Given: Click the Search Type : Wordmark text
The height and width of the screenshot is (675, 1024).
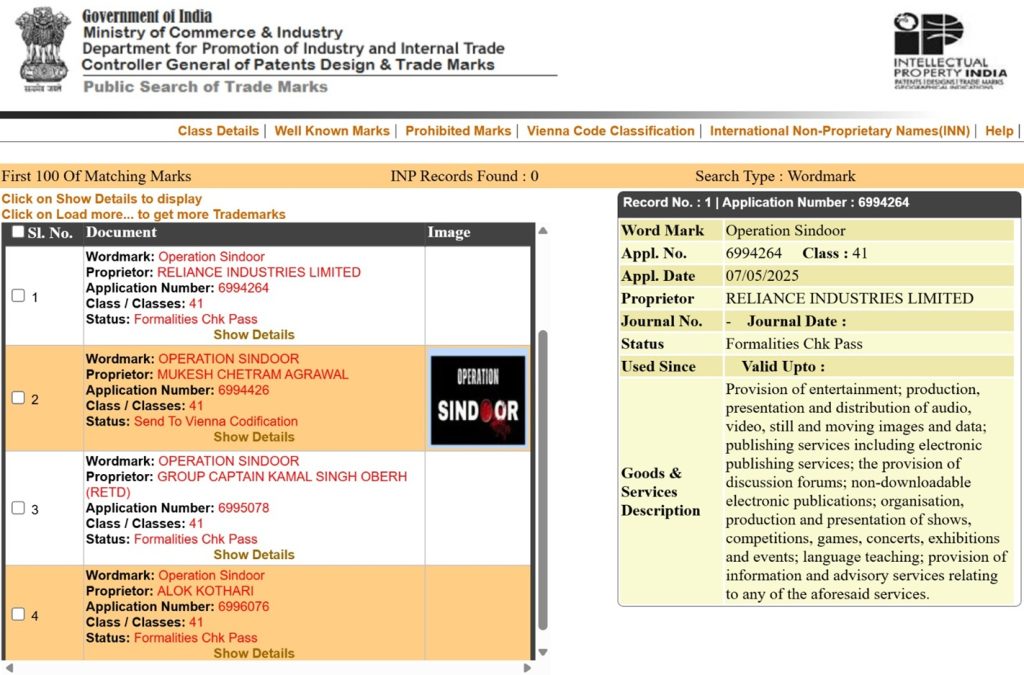Looking at the screenshot, I should coord(775,176).
